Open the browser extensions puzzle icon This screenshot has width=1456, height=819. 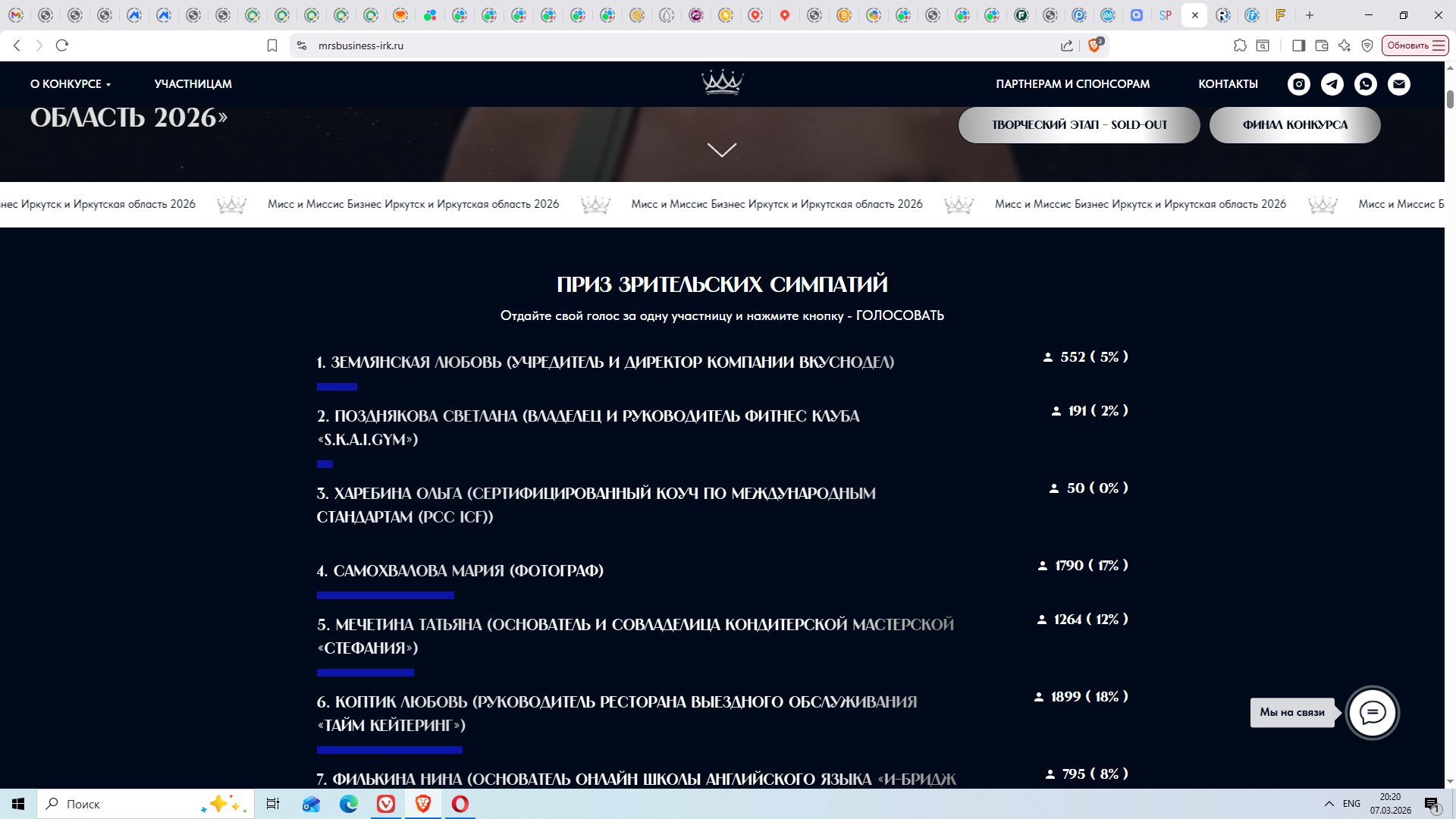(1240, 45)
